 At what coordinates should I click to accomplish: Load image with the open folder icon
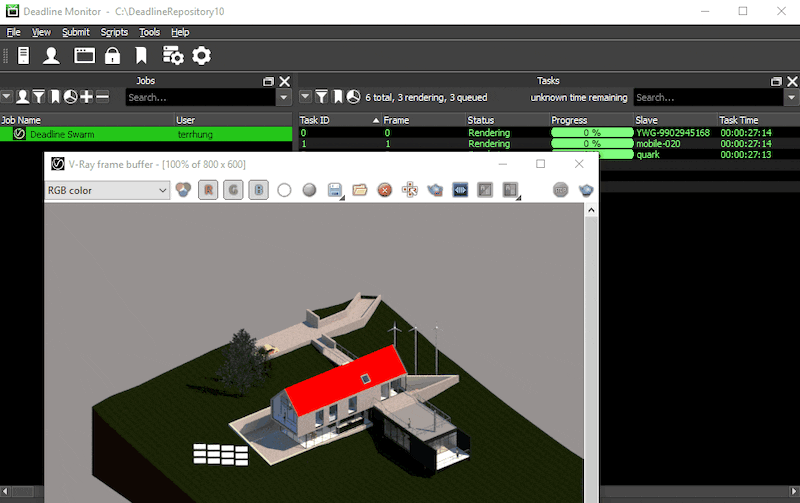click(x=360, y=190)
